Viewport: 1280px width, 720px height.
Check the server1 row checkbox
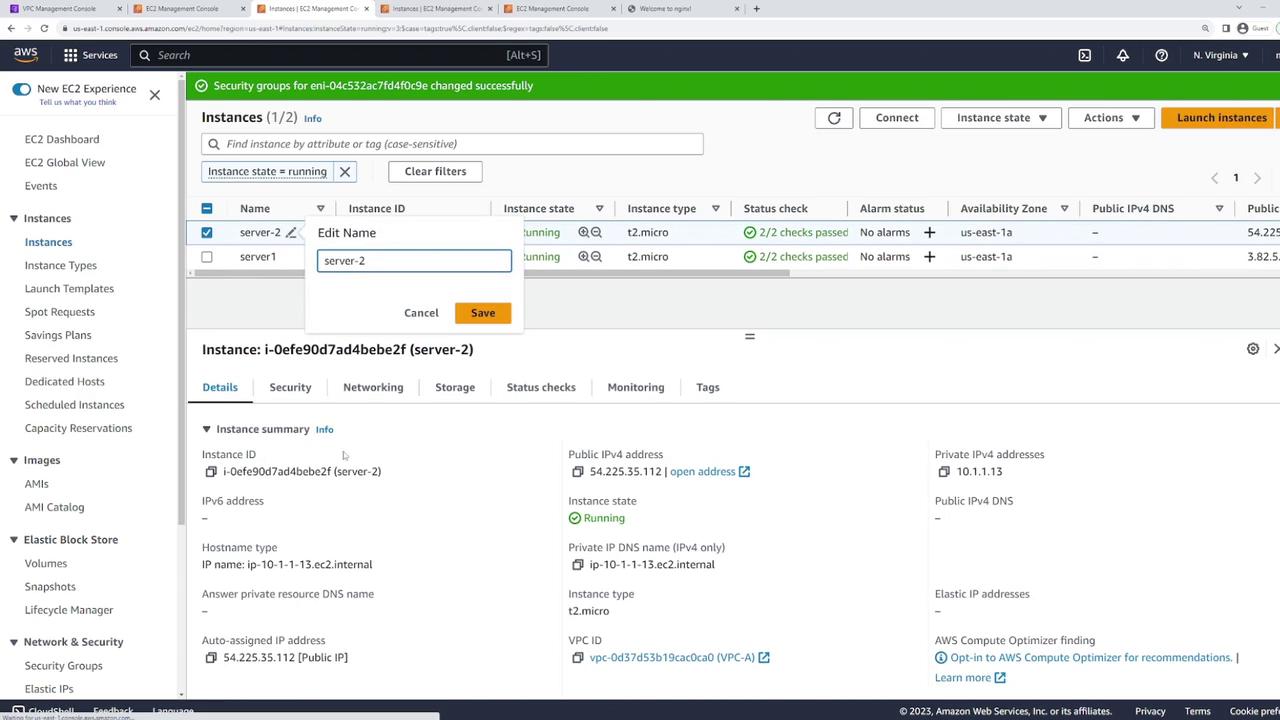207,257
